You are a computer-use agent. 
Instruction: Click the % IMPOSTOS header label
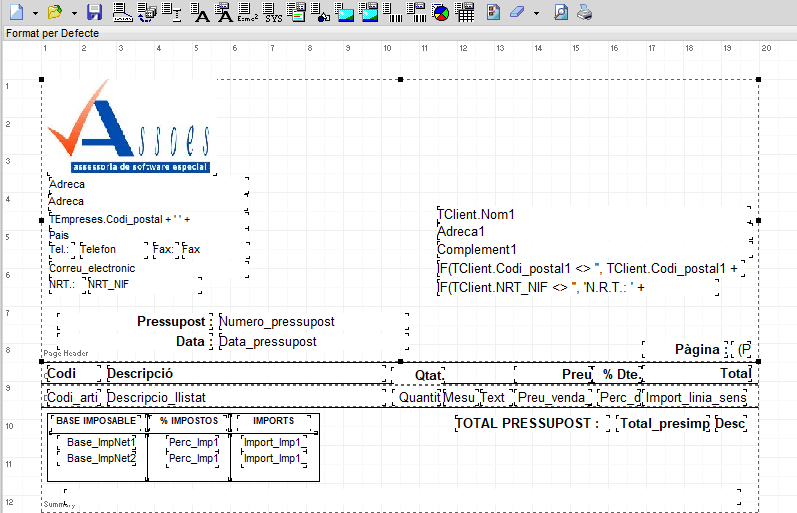[189, 421]
